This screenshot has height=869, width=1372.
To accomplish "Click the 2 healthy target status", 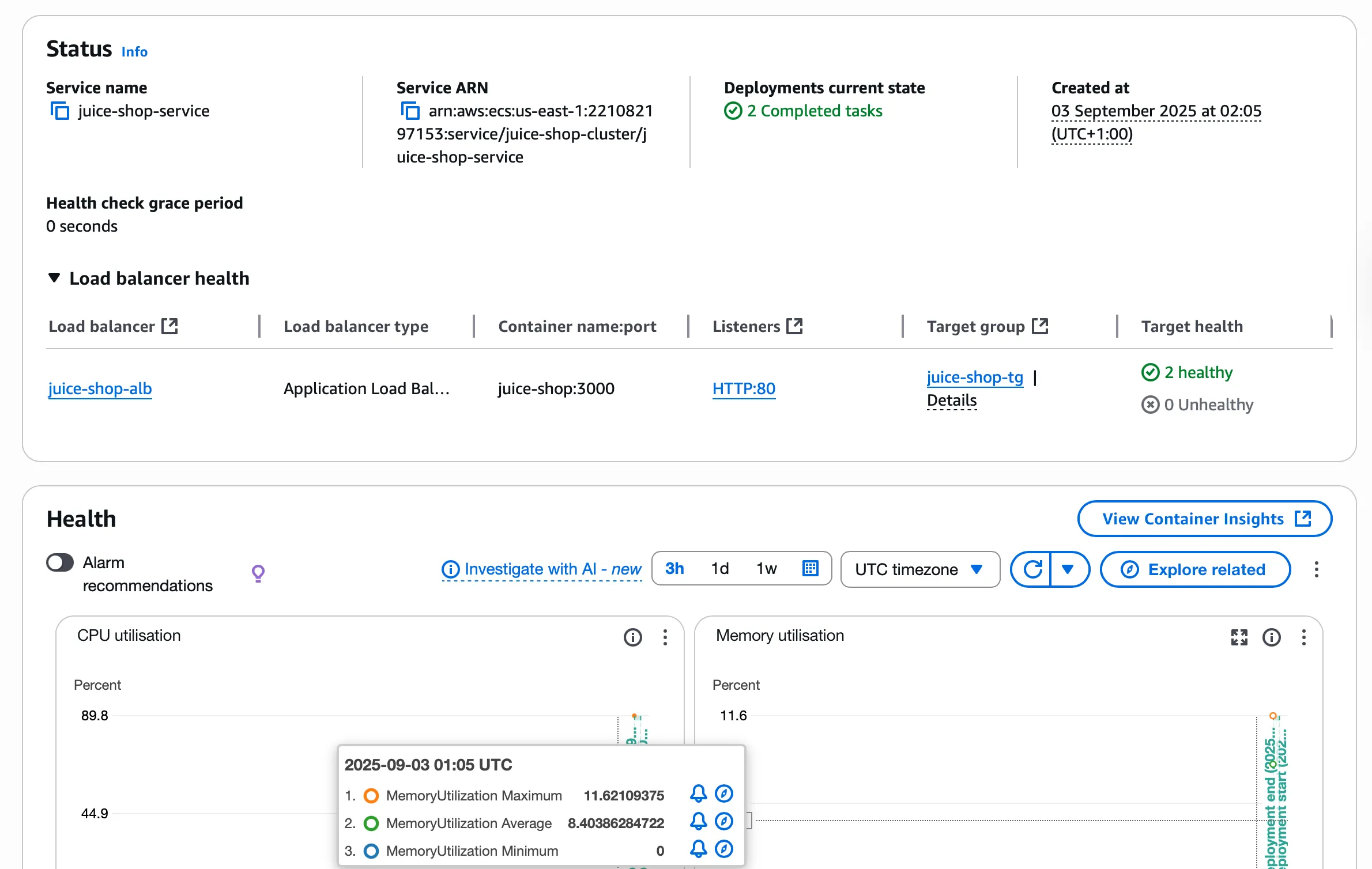I will pyautogui.click(x=1188, y=372).
